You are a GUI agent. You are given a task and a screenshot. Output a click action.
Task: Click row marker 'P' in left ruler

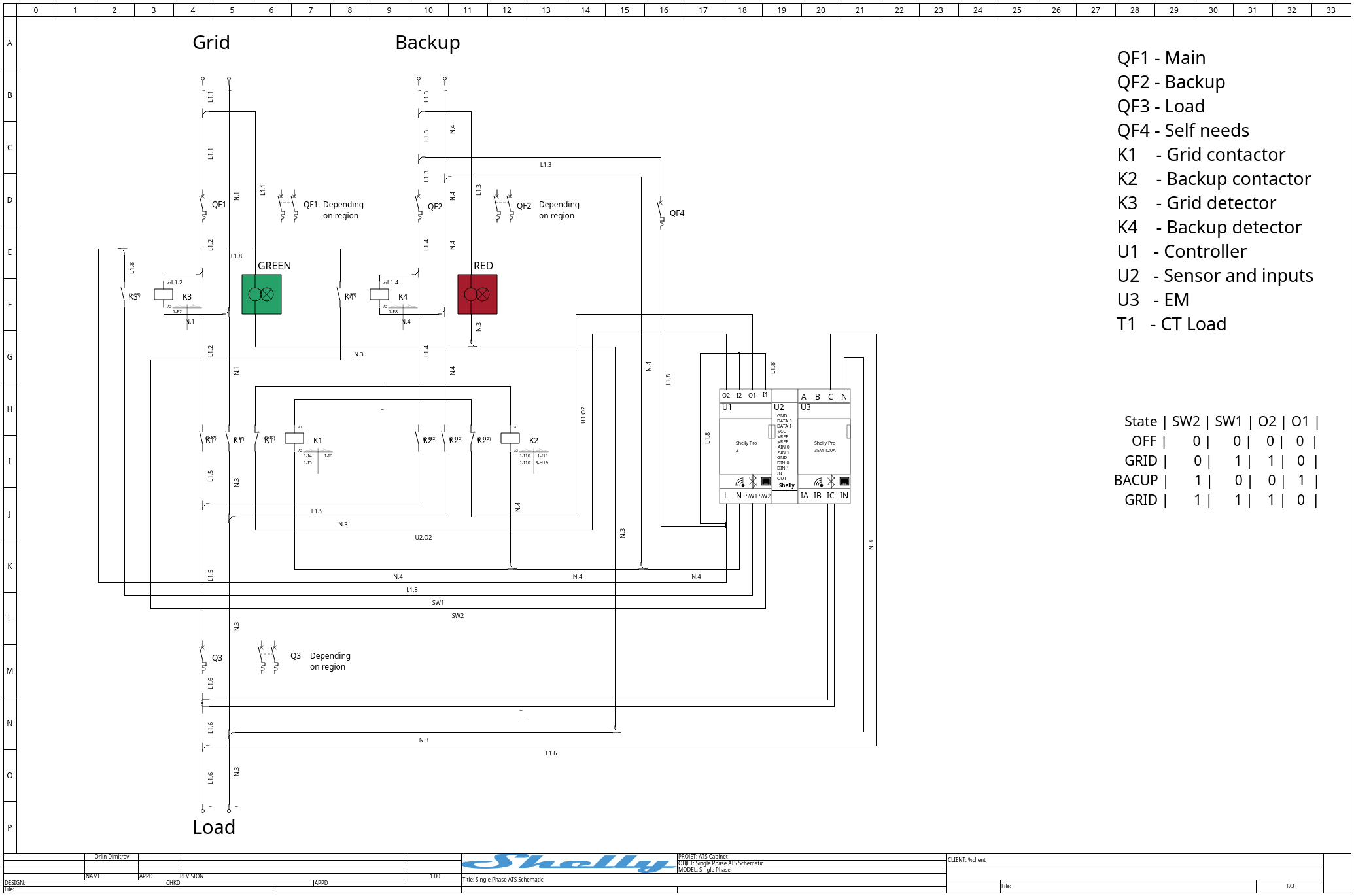pyautogui.click(x=10, y=827)
